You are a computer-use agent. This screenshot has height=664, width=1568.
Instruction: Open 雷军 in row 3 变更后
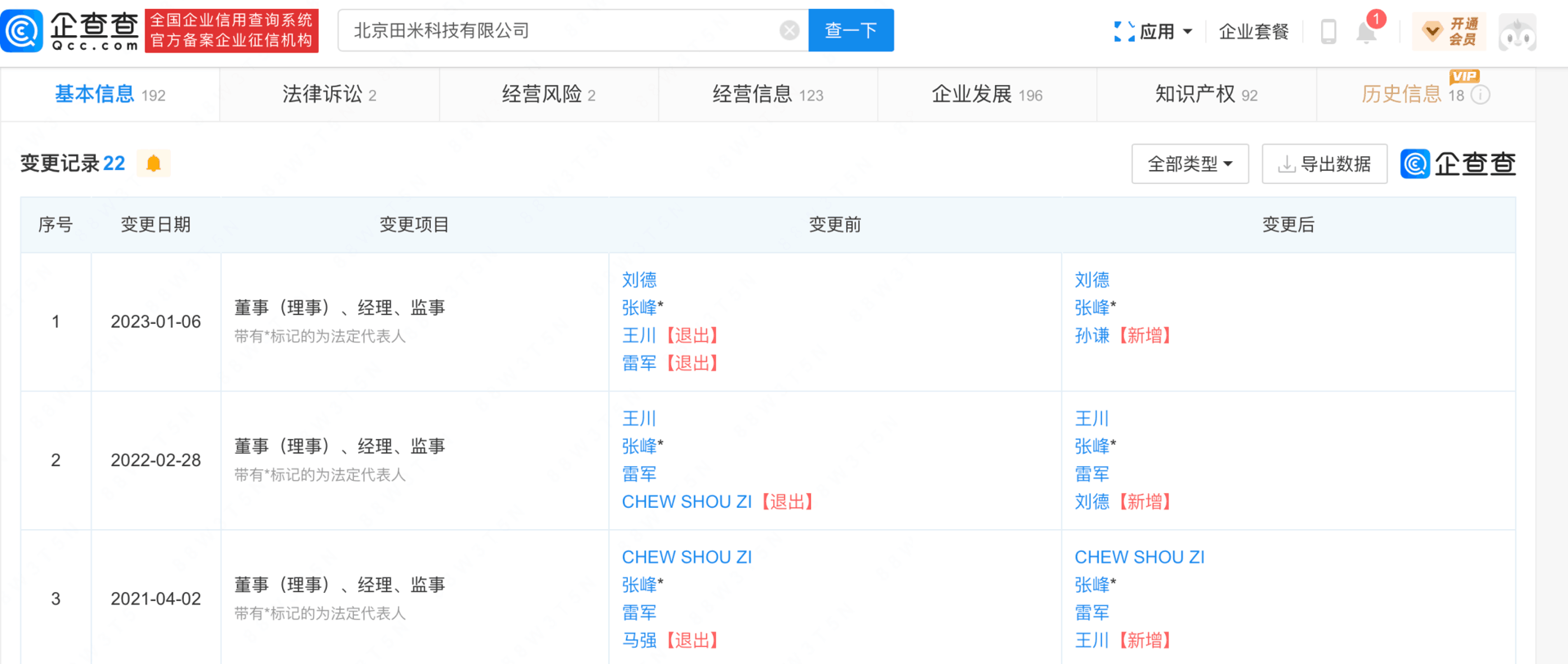point(1092,612)
